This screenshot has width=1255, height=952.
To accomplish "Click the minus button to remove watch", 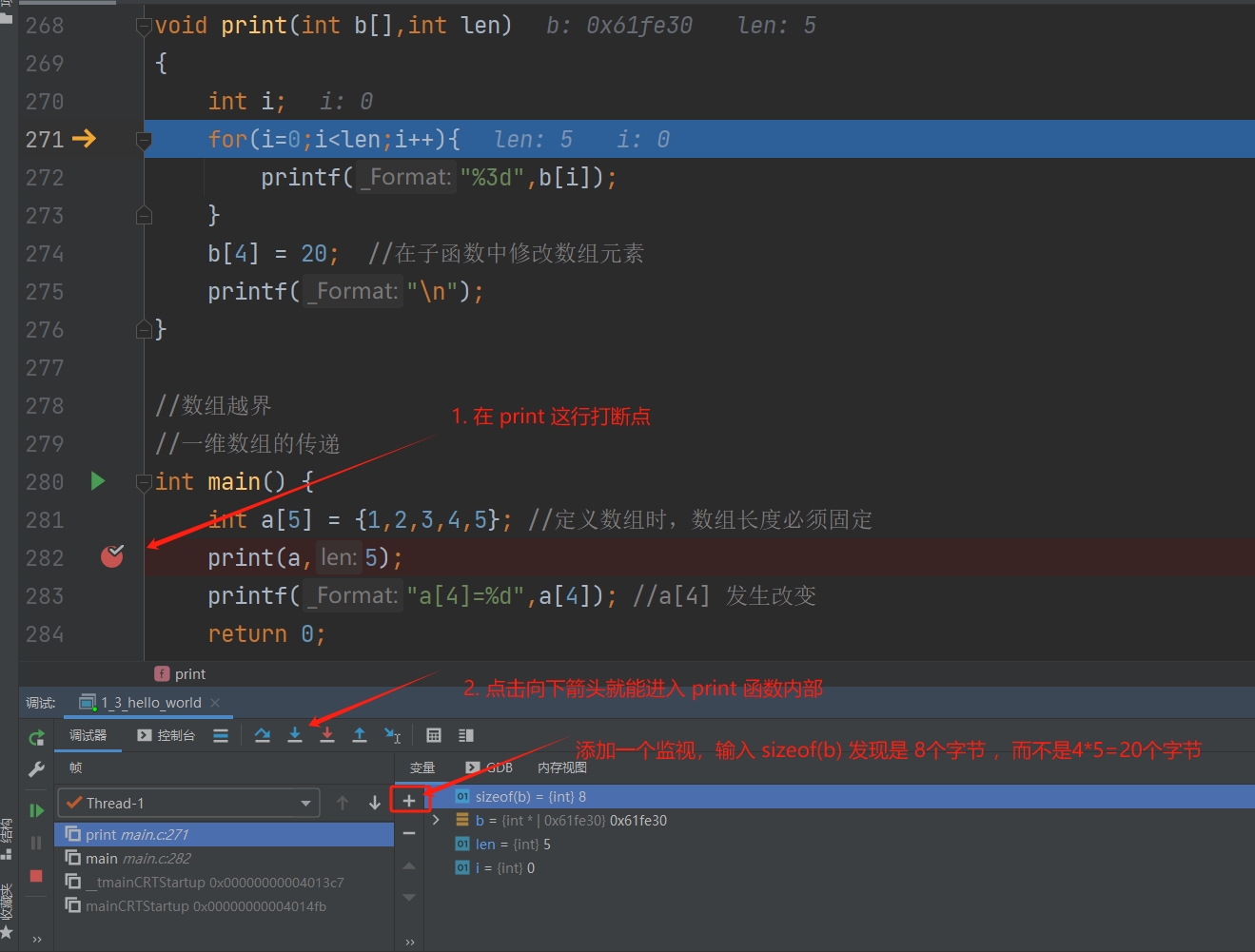I will pos(409,833).
